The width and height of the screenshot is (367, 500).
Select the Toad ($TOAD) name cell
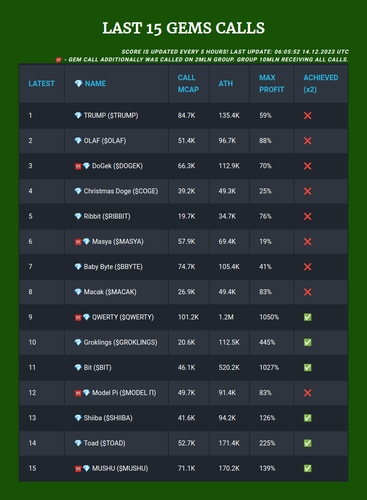(x=116, y=443)
